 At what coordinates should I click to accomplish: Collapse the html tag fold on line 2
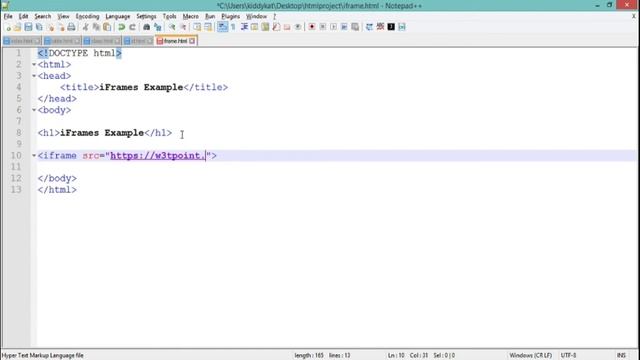[34, 64]
